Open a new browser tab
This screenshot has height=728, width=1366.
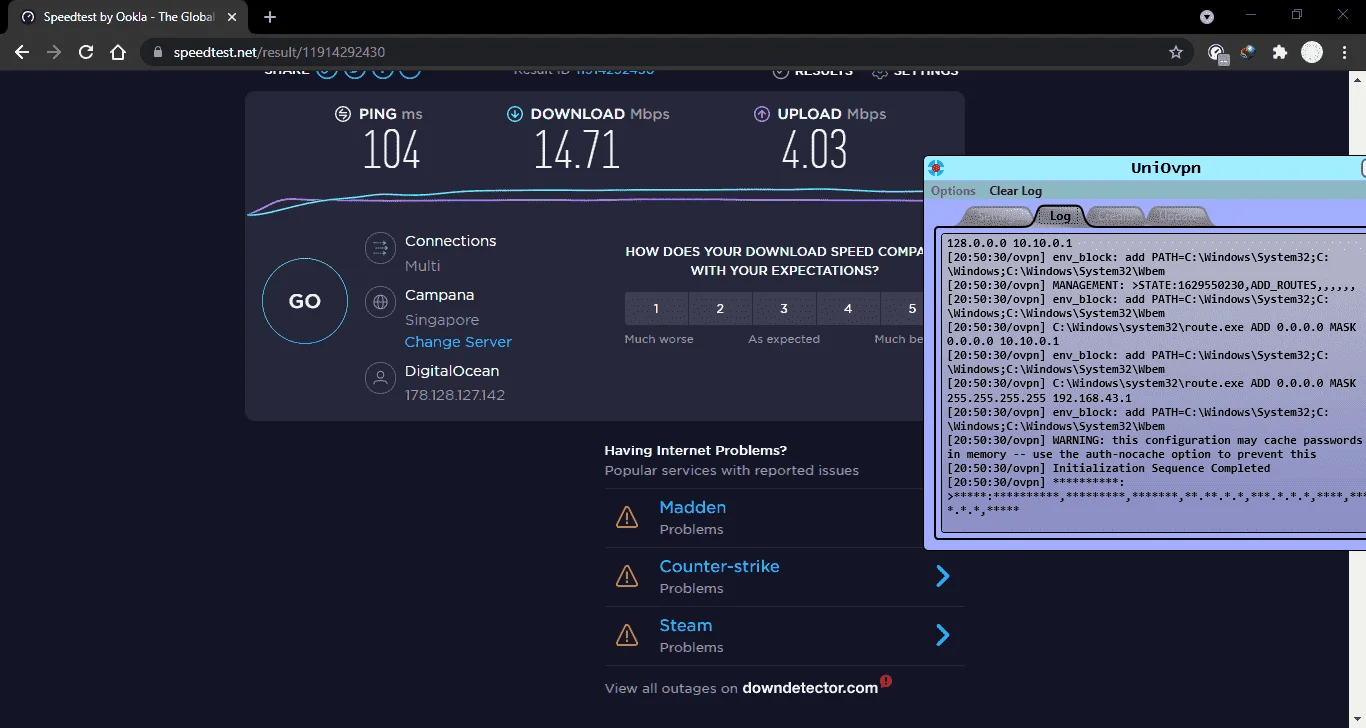270,17
